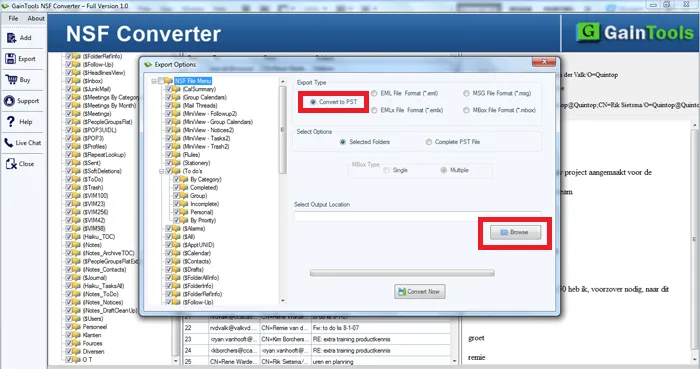Select the By Category) subfolder under To do's
Screen dimensions: 700x369
point(205,179)
